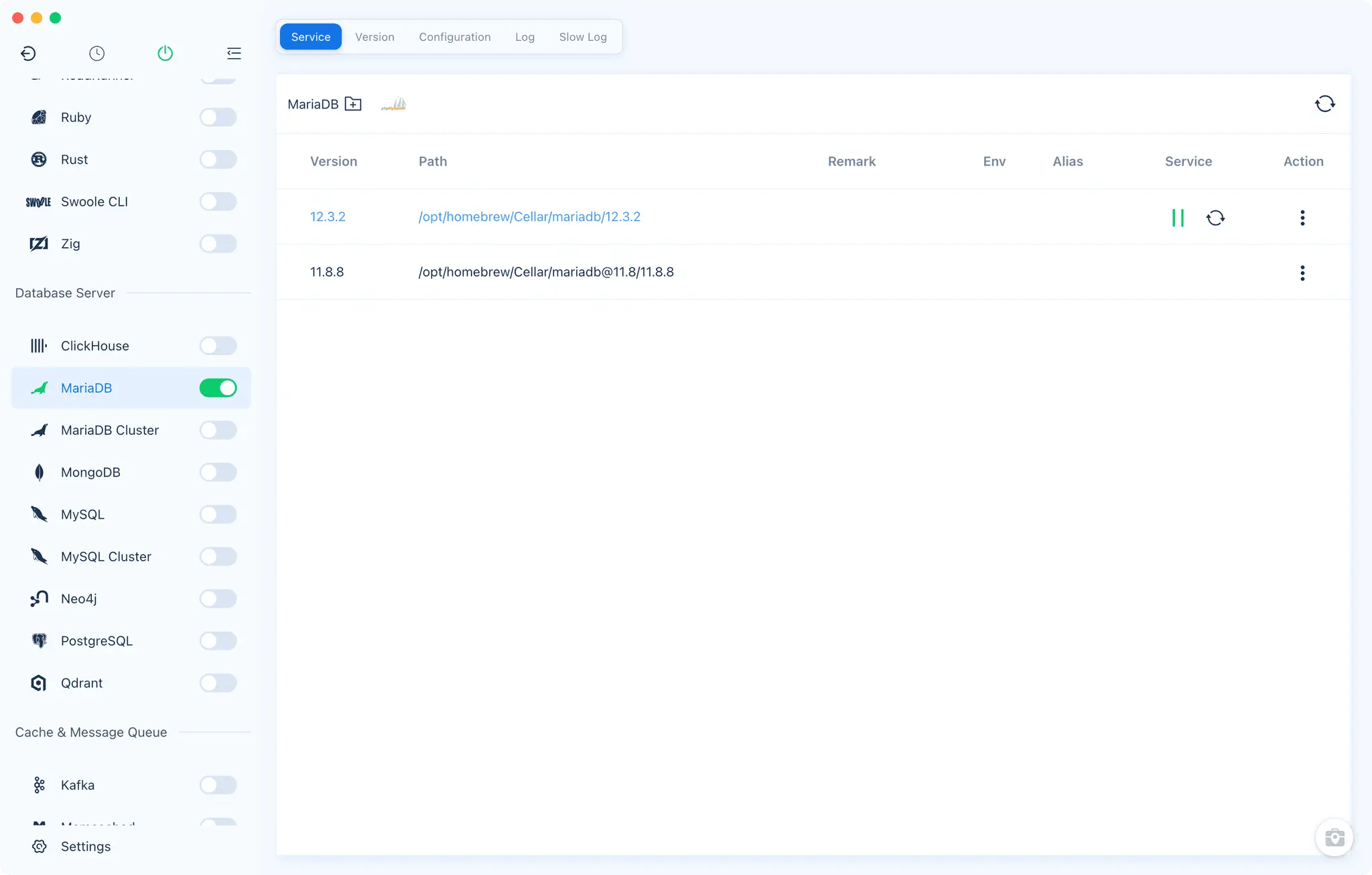Screen dimensions: 1372x875
Task: Enable the ClickHouse toggle
Action: 218,346
